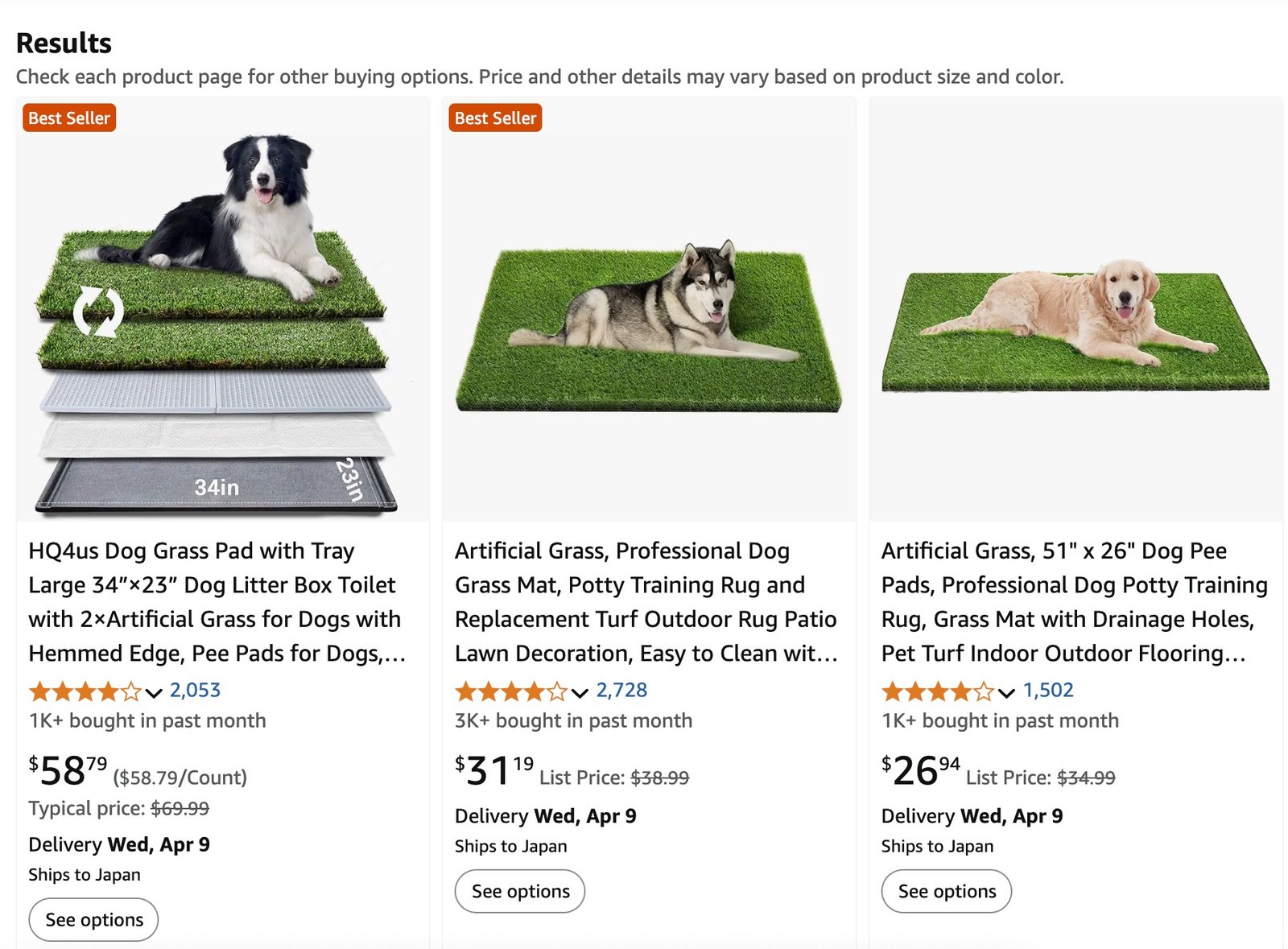Open the 2,728 reviews link
The height and width of the screenshot is (949, 1288).
click(621, 690)
